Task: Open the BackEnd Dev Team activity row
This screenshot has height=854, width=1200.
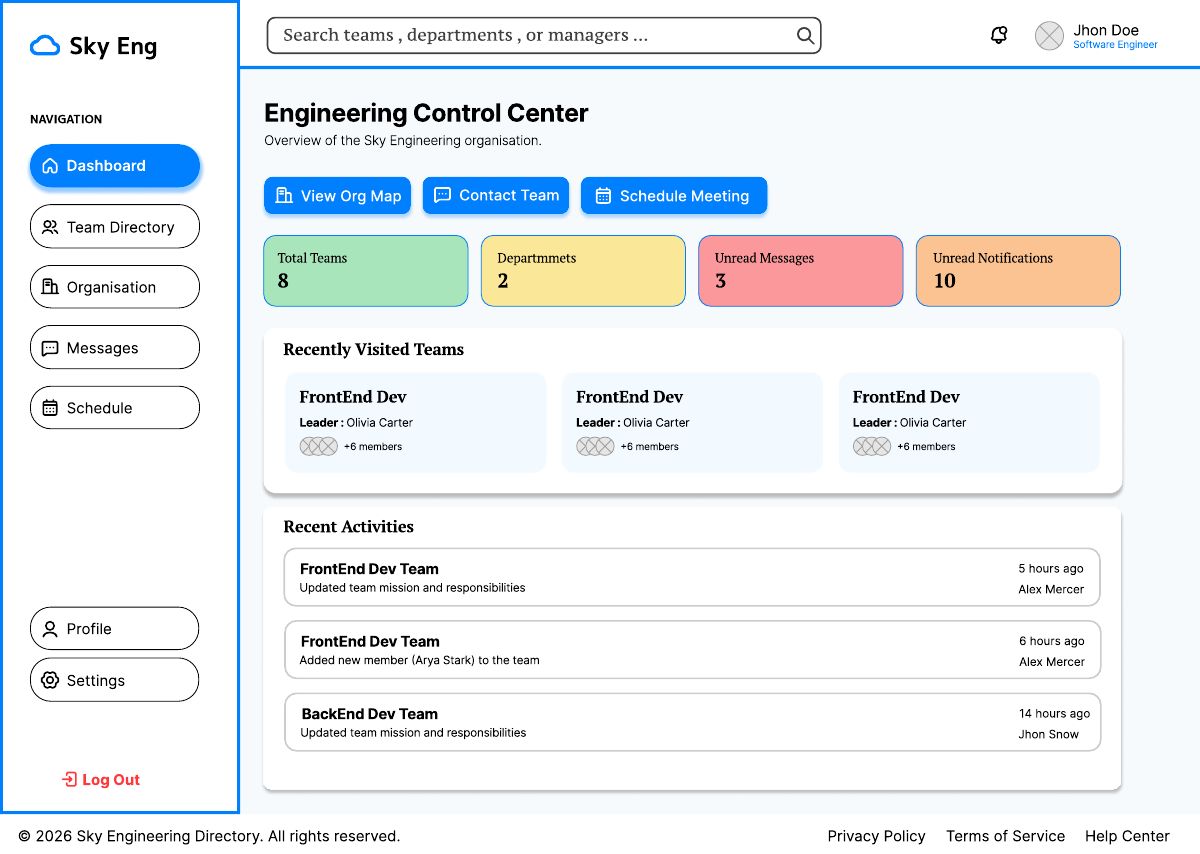Action: coord(692,722)
